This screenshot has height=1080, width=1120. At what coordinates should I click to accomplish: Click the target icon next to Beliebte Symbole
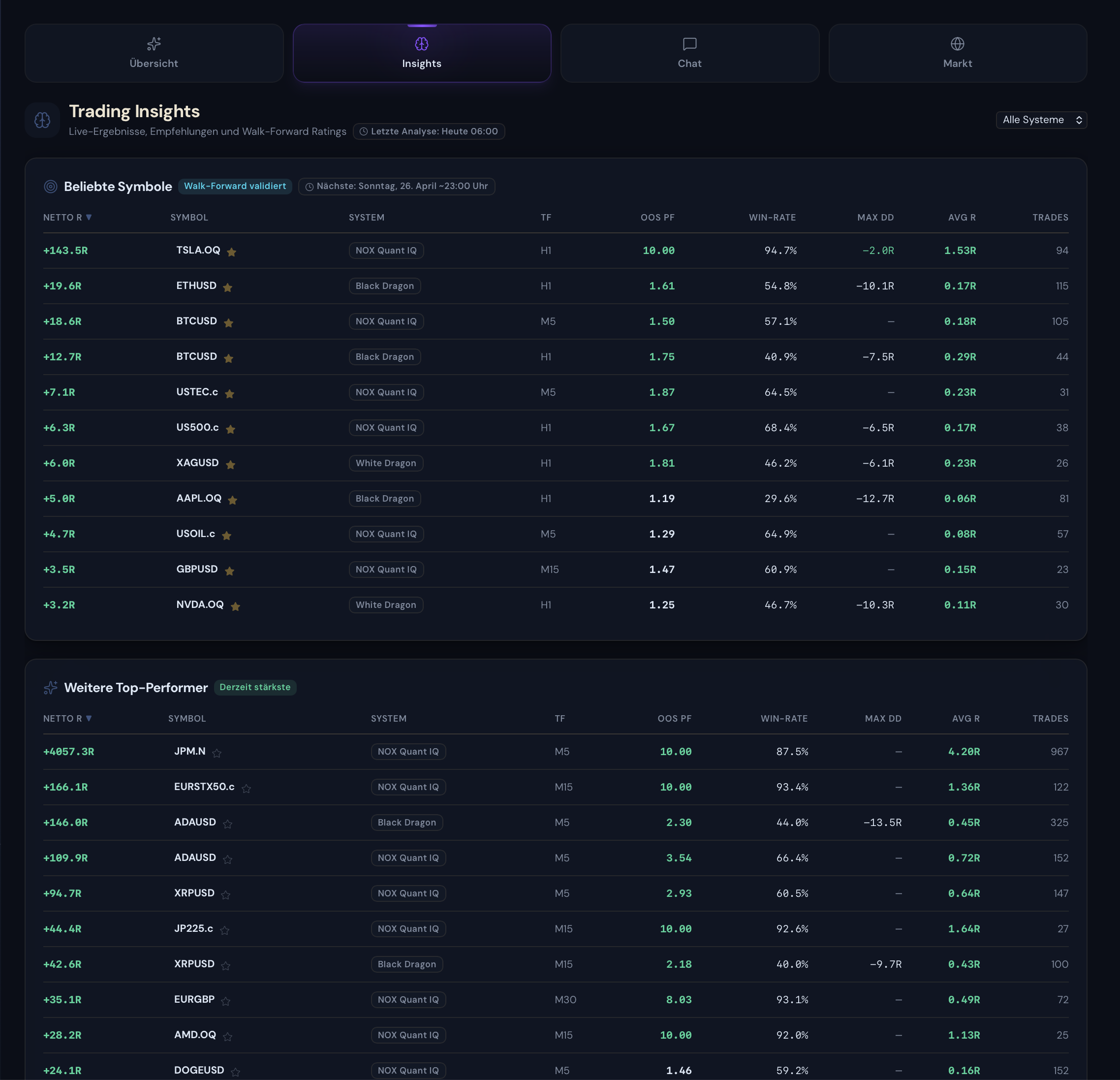[50, 187]
